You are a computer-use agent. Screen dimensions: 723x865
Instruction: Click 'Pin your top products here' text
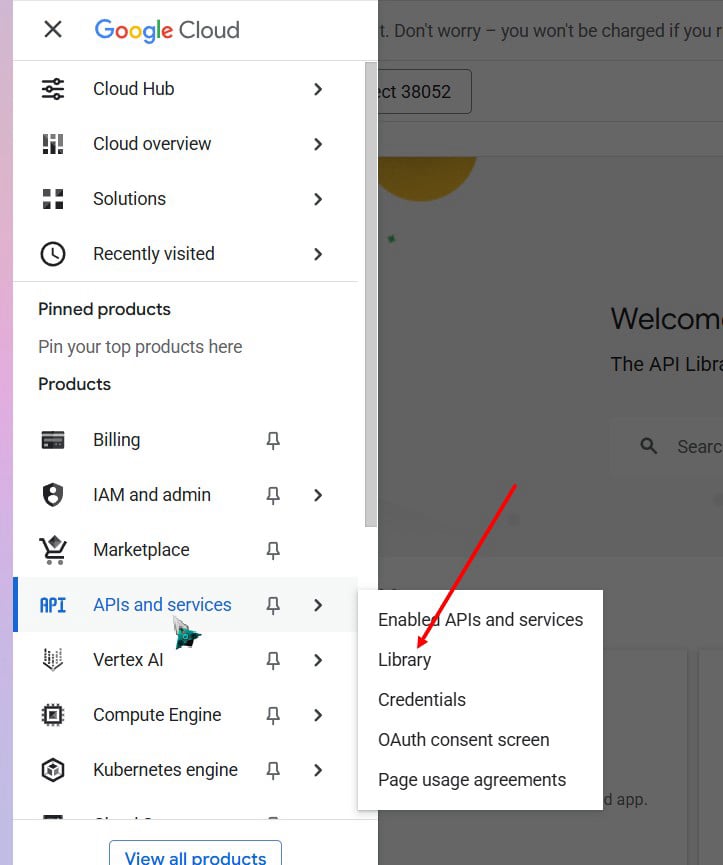[140, 347]
